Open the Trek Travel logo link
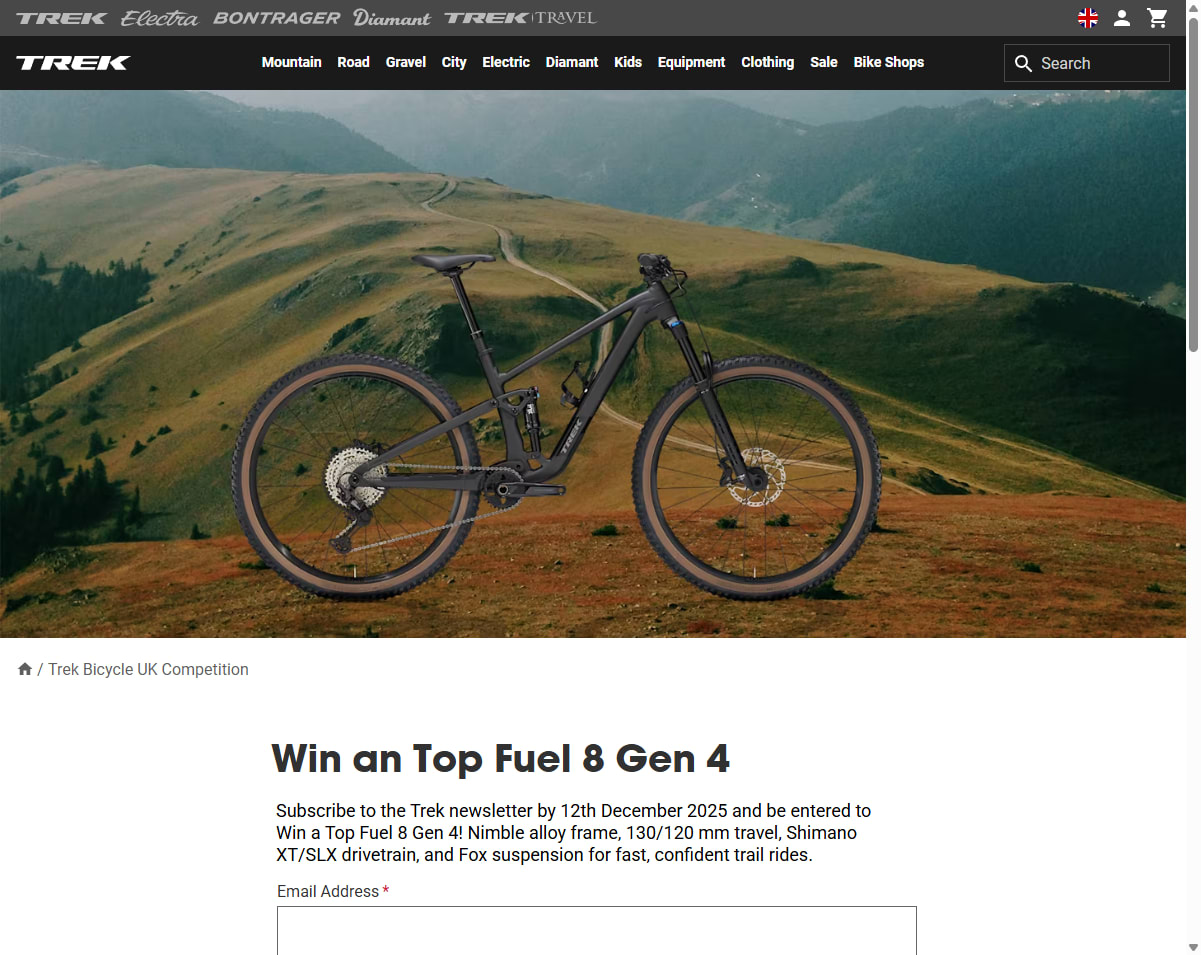The height and width of the screenshot is (955, 1201). pyautogui.click(x=520, y=18)
